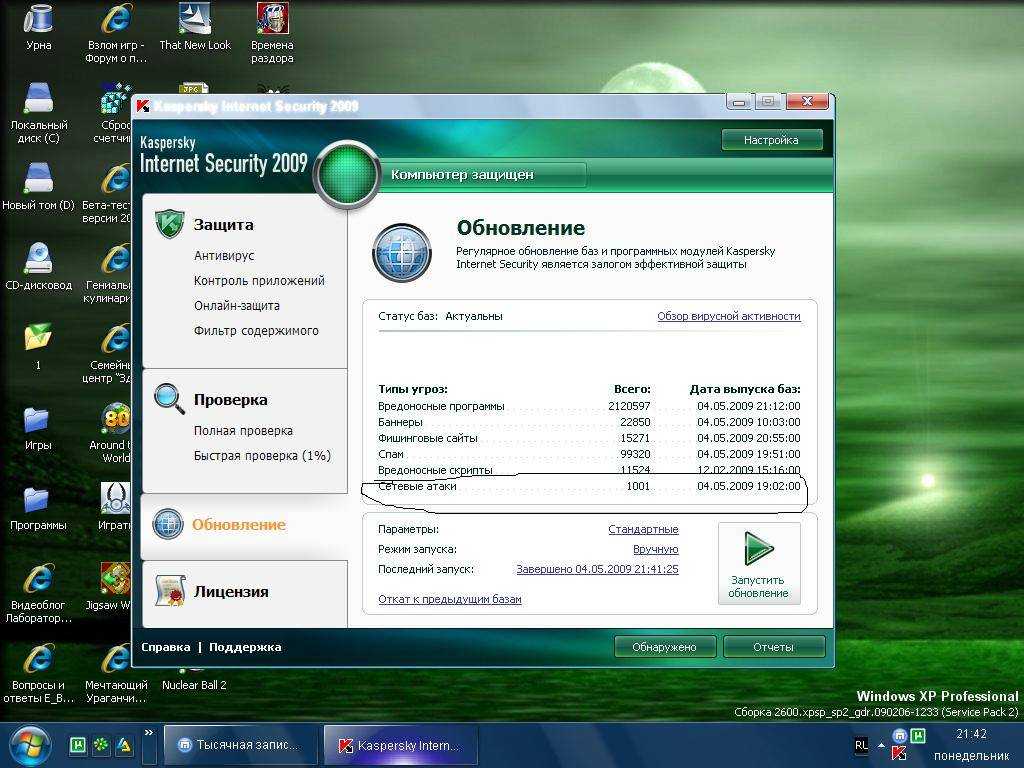This screenshot has height=768, width=1024.
Task: Open Онлайн-защита section
Action: pyautogui.click(x=236, y=305)
